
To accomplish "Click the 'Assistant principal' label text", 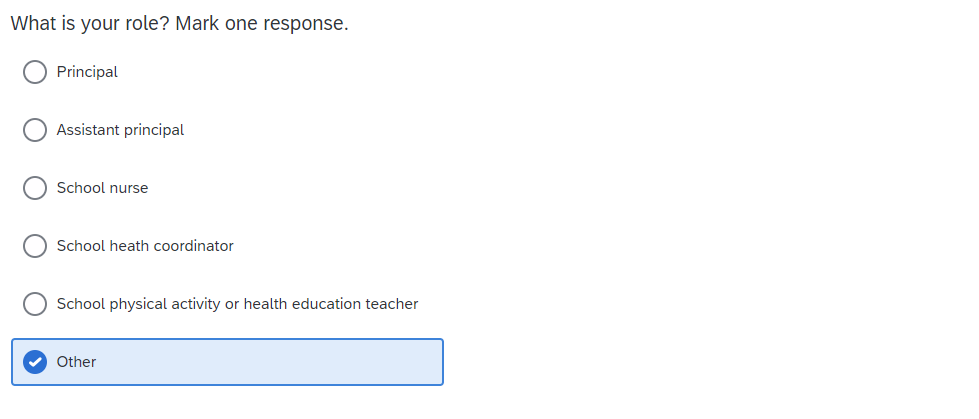I will (x=120, y=130).
